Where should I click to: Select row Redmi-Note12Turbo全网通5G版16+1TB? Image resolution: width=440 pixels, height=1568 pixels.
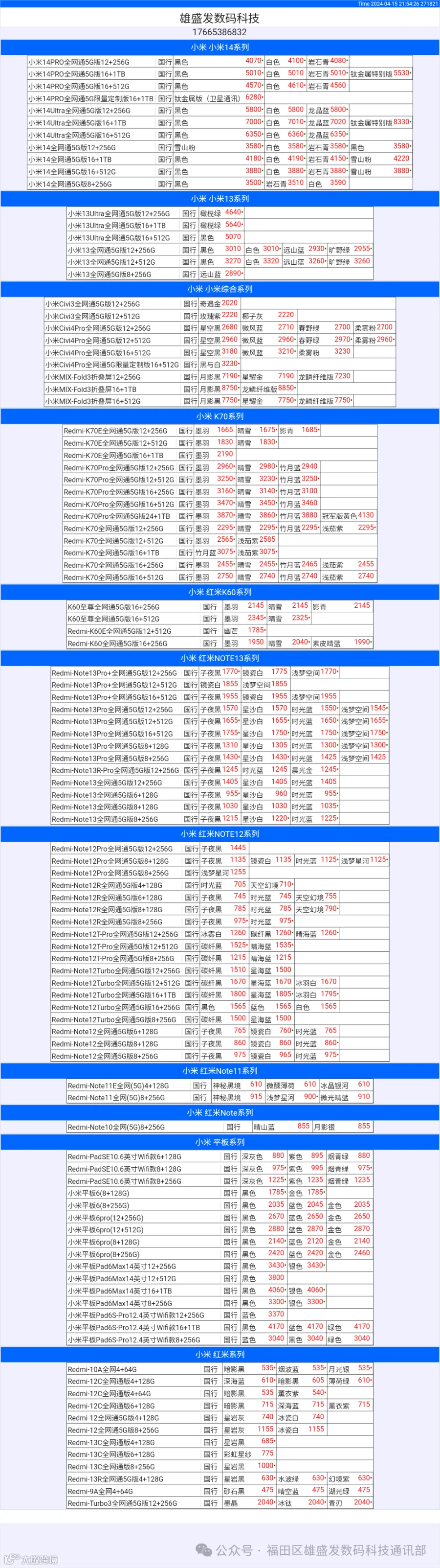coord(220,994)
